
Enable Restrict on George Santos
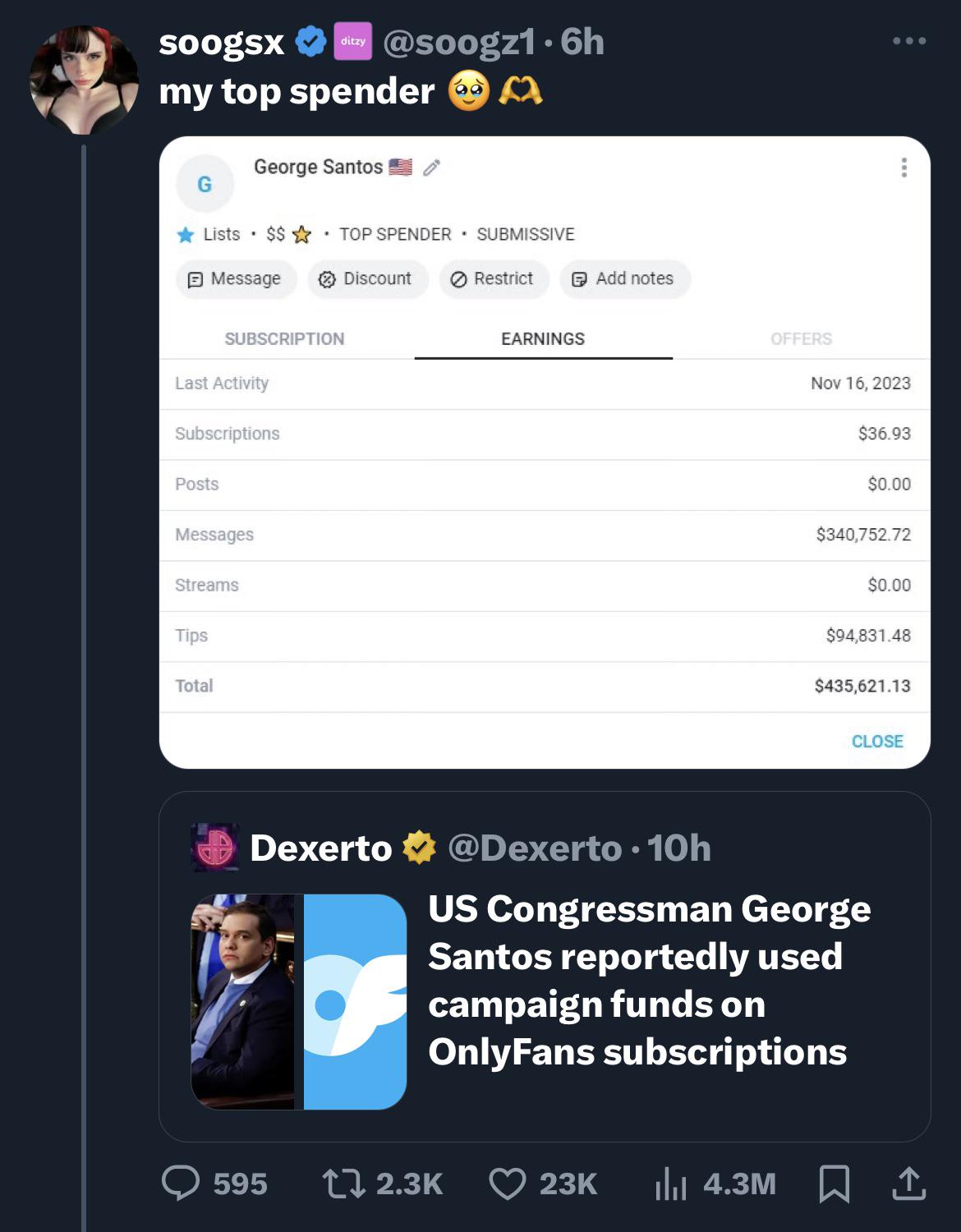(x=493, y=278)
